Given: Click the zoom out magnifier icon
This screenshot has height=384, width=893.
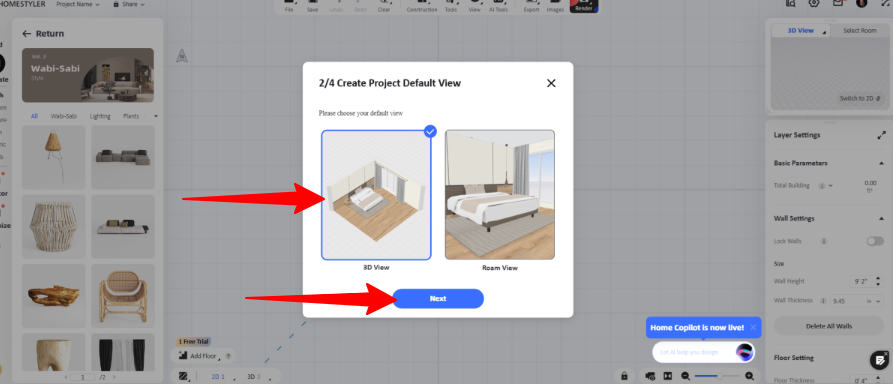Looking at the screenshot, I should (685, 376).
